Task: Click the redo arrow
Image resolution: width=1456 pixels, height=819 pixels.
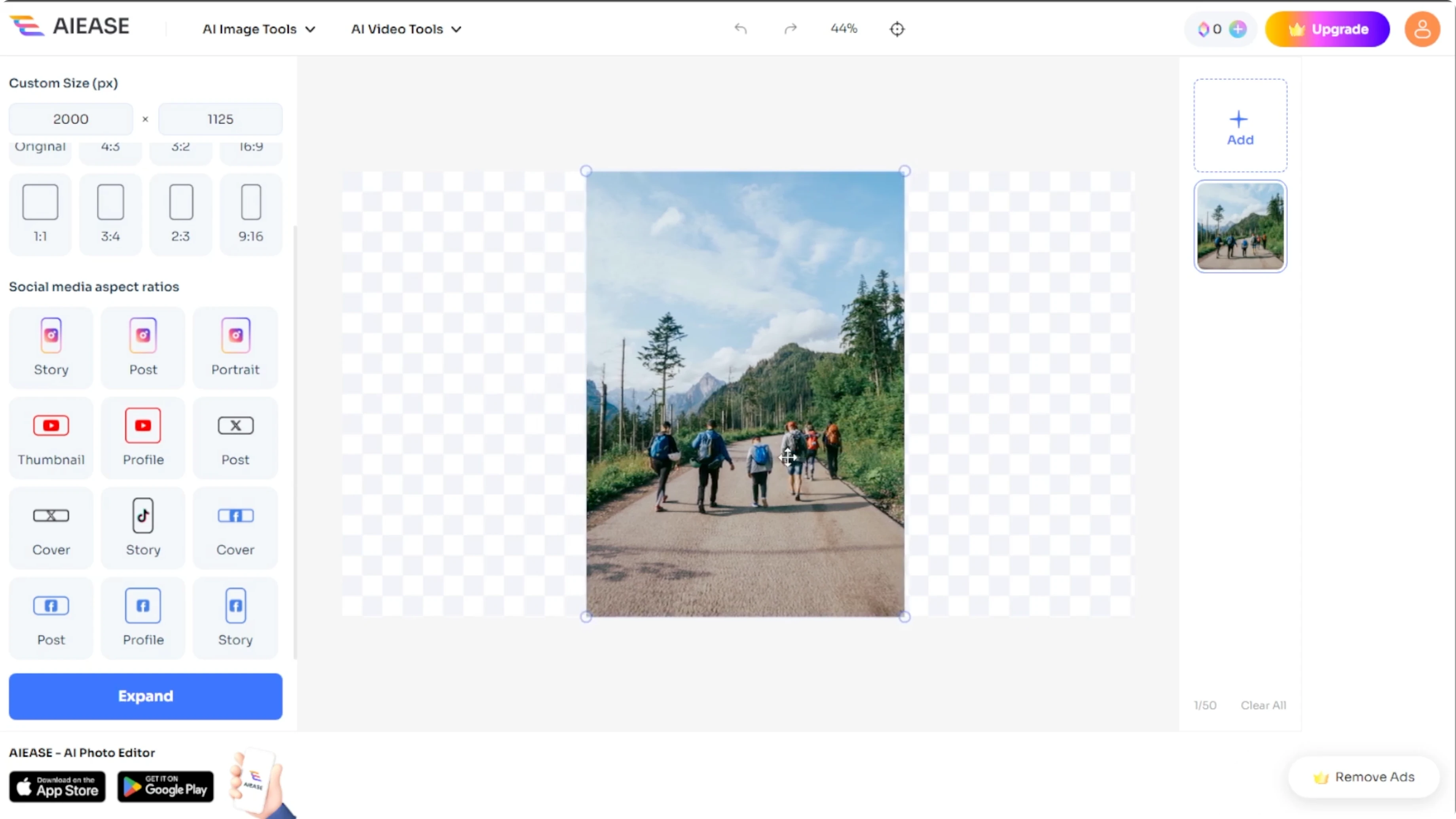Action: tap(790, 28)
